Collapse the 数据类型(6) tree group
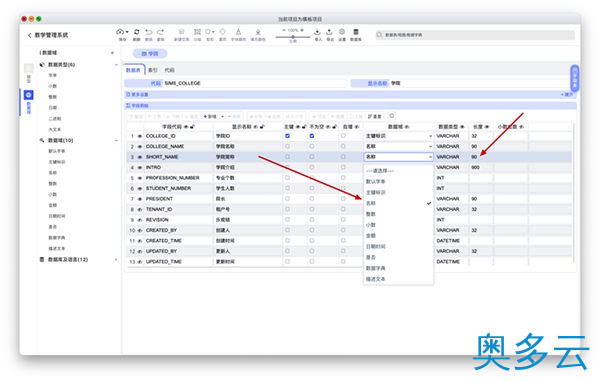 116,65
